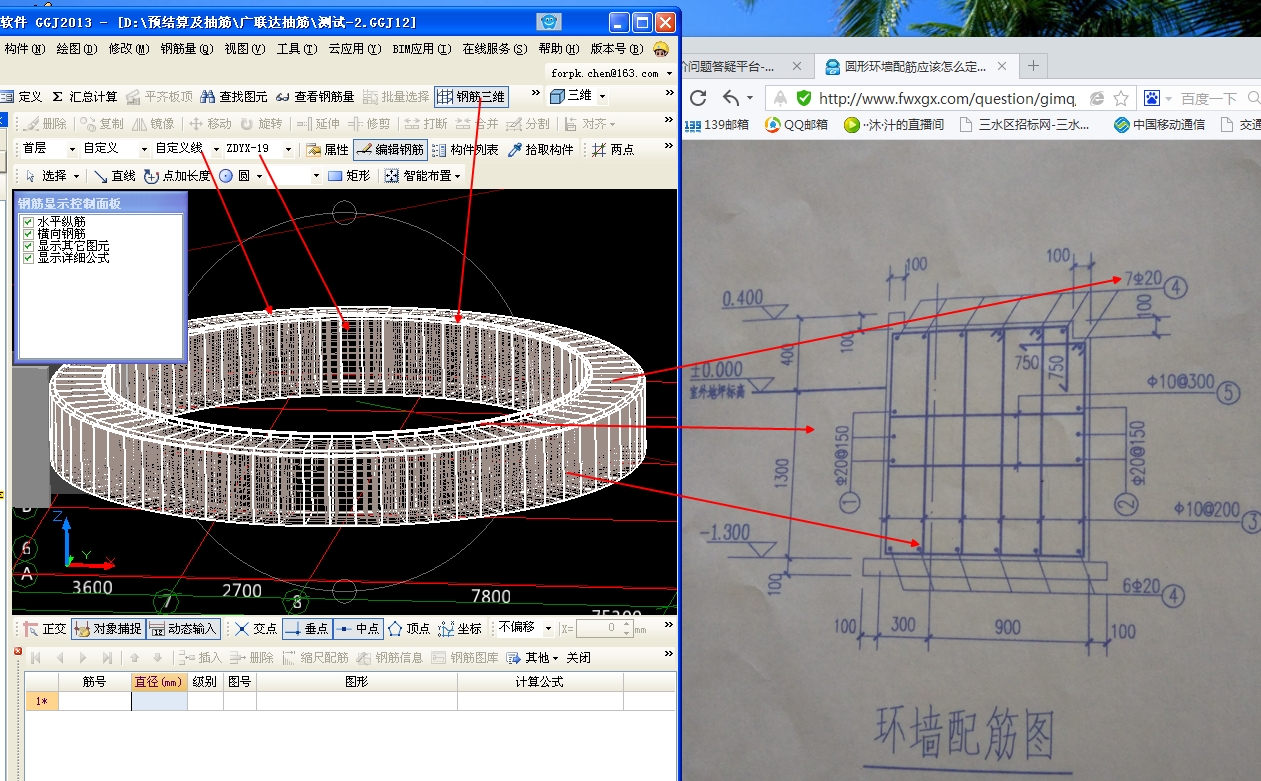Toggle 中点 midpoint snap
Image resolution: width=1261 pixels, height=781 pixels.
pyautogui.click(x=358, y=628)
